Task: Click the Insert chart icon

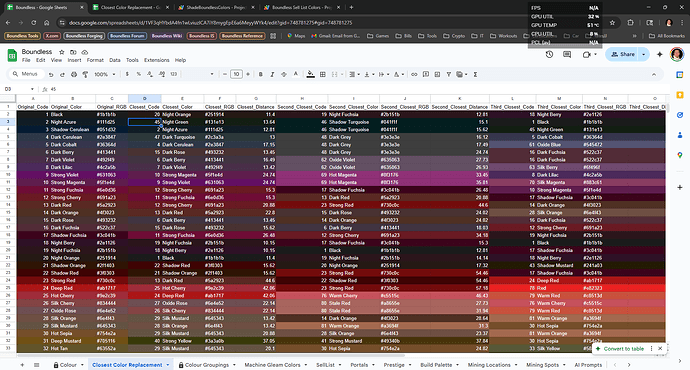Action: tap(437, 74)
